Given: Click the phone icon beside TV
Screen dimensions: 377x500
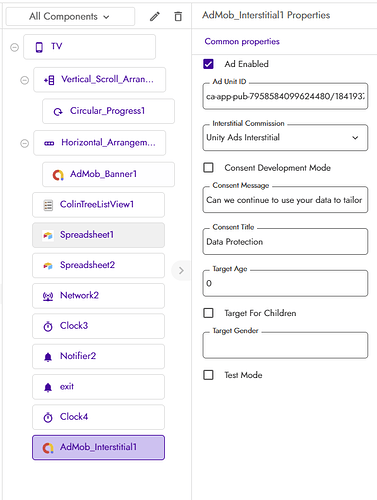Looking at the screenshot, I should click(x=39, y=47).
